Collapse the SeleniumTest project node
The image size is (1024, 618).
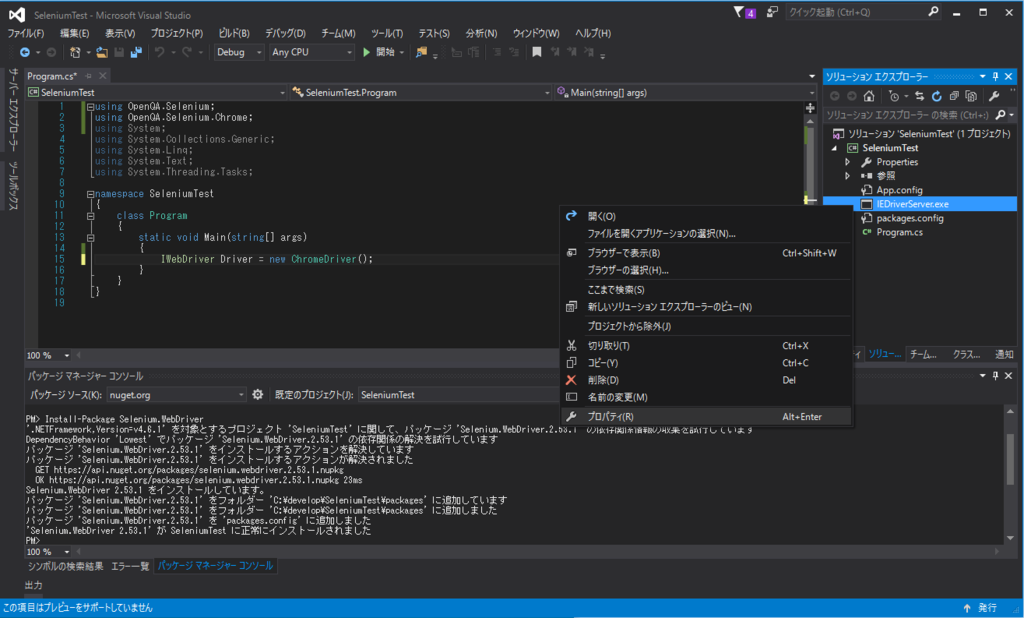coord(834,148)
